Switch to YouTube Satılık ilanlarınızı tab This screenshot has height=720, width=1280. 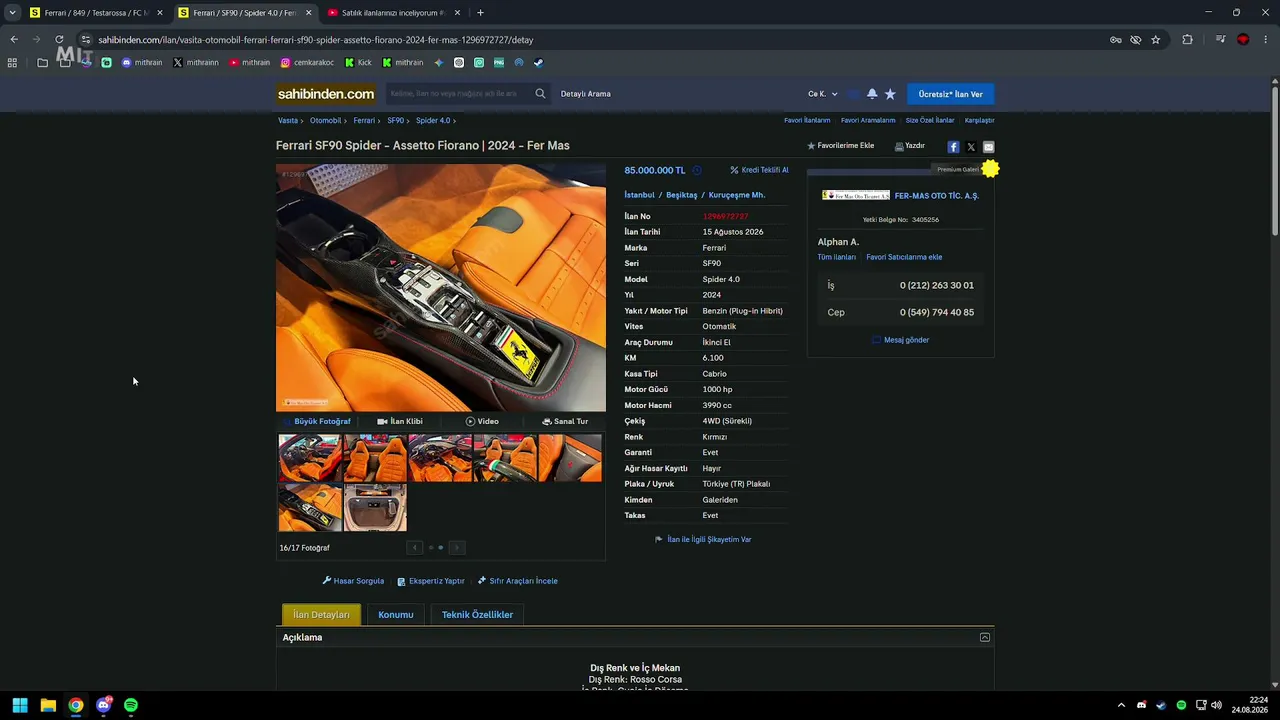pyautogui.click(x=394, y=12)
